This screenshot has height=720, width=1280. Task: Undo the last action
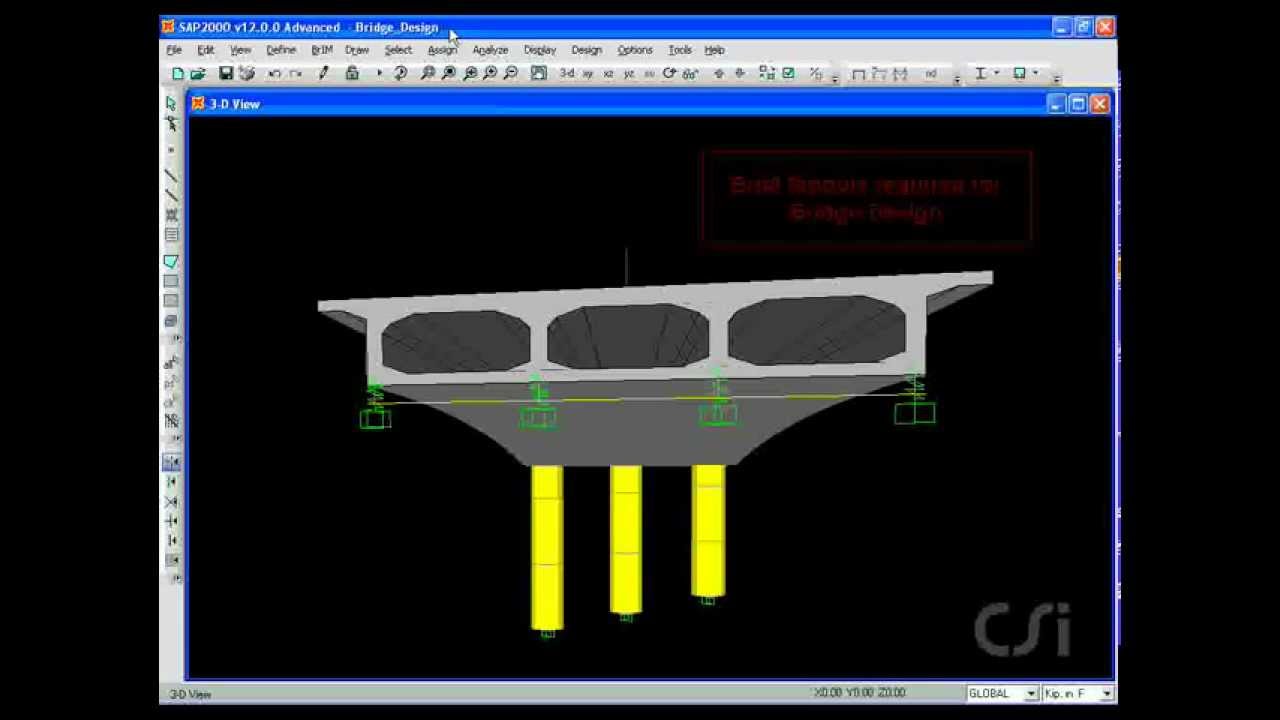click(x=274, y=74)
